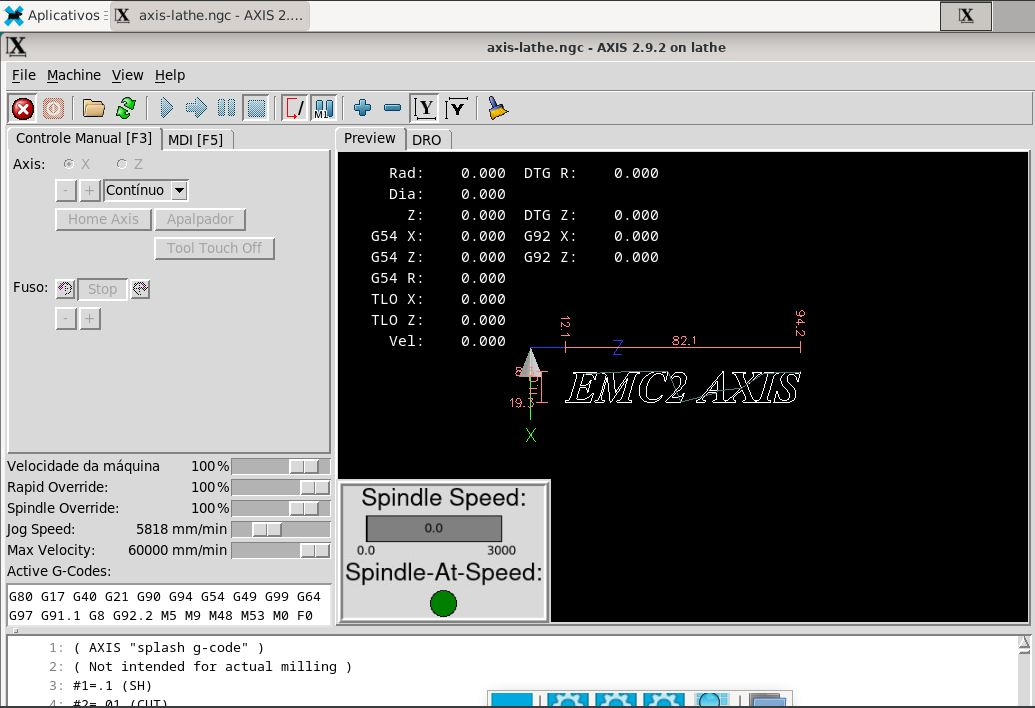Jog axis negative with minus button
Image resolution: width=1035 pixels, height=708 pixels.
pyautogui.click(x=65, y=191)
